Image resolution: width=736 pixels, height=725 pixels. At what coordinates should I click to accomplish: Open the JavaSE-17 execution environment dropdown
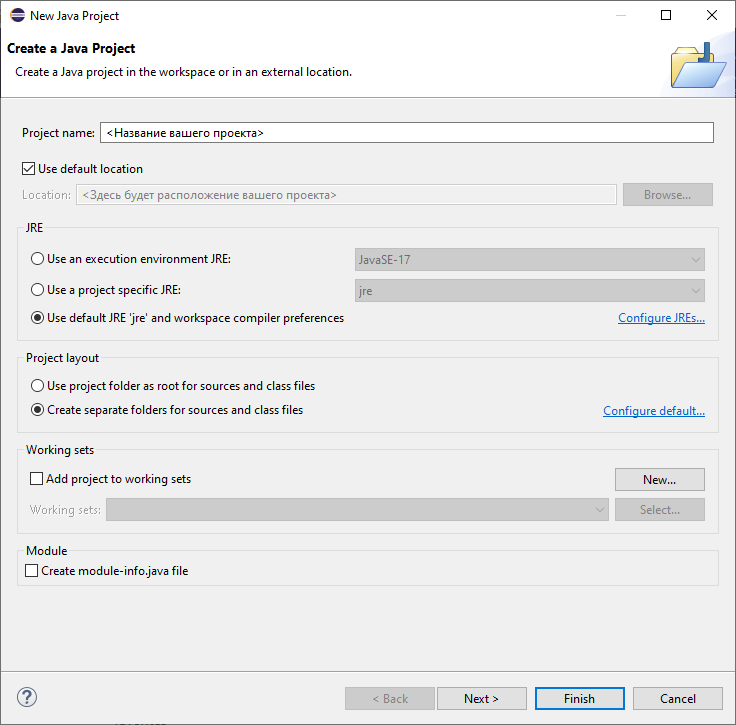[x=529, y=259]
